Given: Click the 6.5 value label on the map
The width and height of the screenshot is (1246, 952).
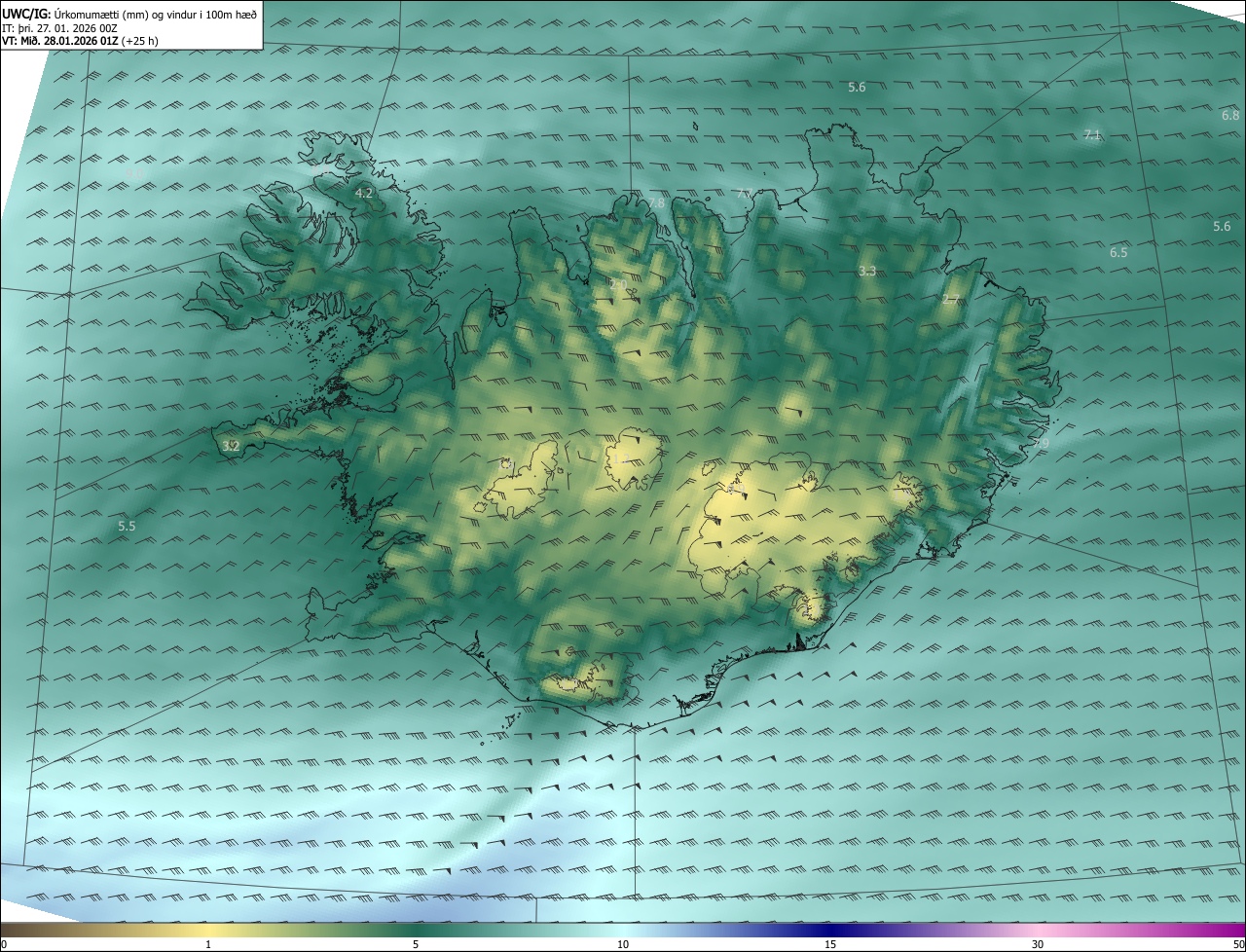Looking at the screenshot, I should click(1118, 252).
